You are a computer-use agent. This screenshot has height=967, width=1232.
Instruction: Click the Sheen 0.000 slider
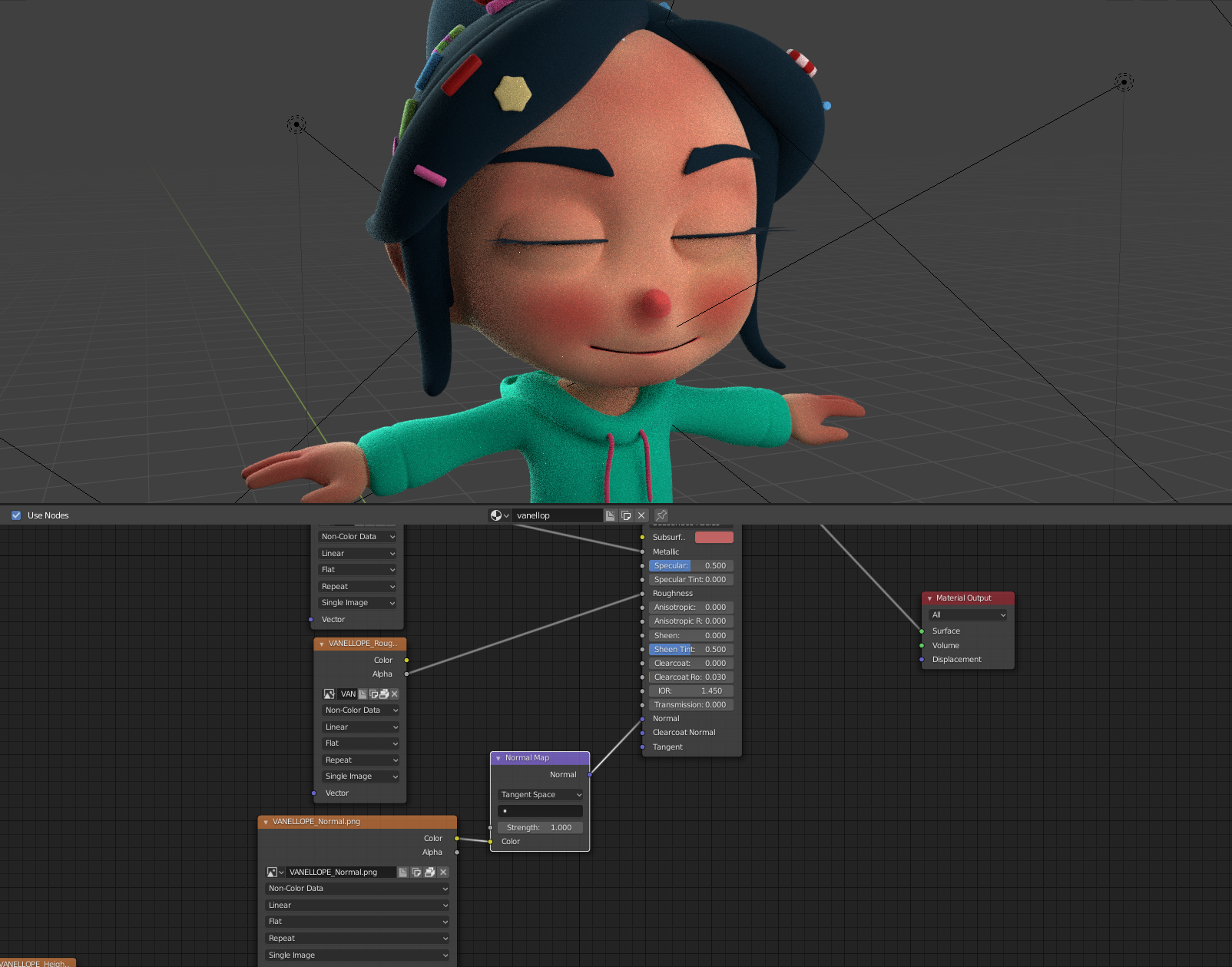click(691, 636)
